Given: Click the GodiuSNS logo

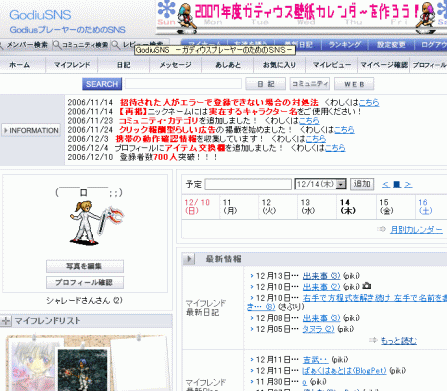Looking at the screenshot, I should (x=40, y=15).
